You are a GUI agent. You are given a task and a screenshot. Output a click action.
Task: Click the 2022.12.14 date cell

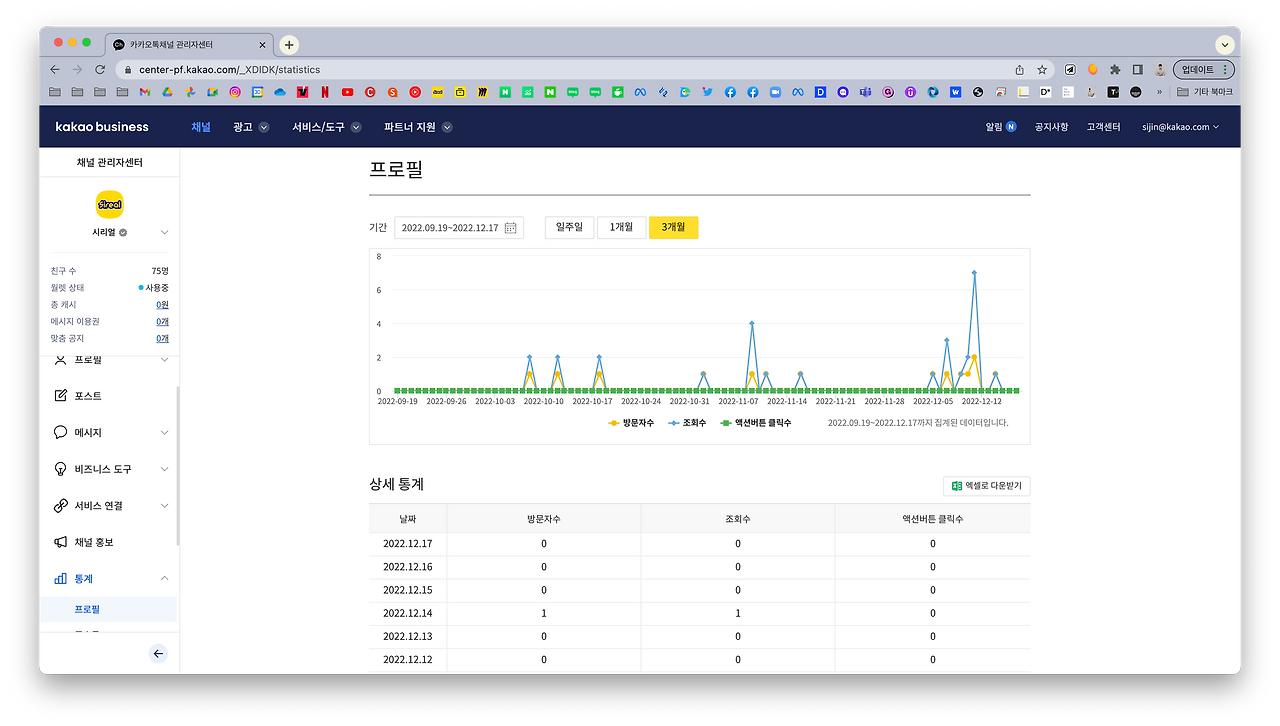tap(408, 613)
